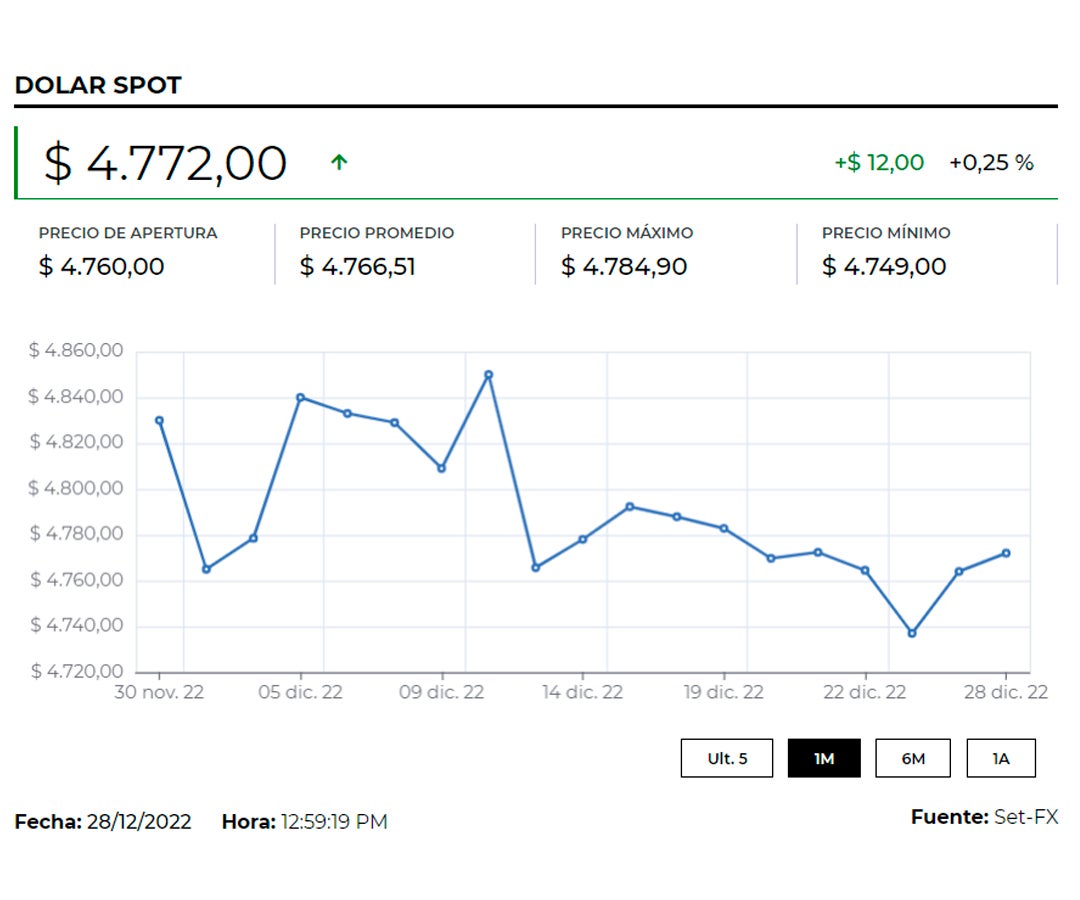Click the +$ 12,00 change value

click(x=879, y=163)
